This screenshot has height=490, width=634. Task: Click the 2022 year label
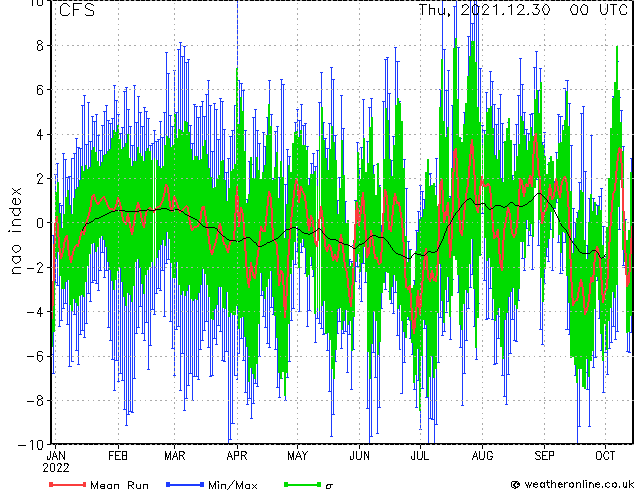56,468
